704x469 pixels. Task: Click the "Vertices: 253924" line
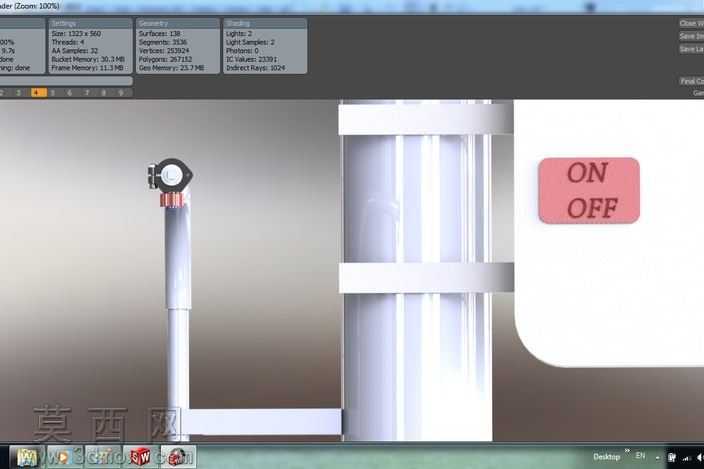(x=164, y=51)
